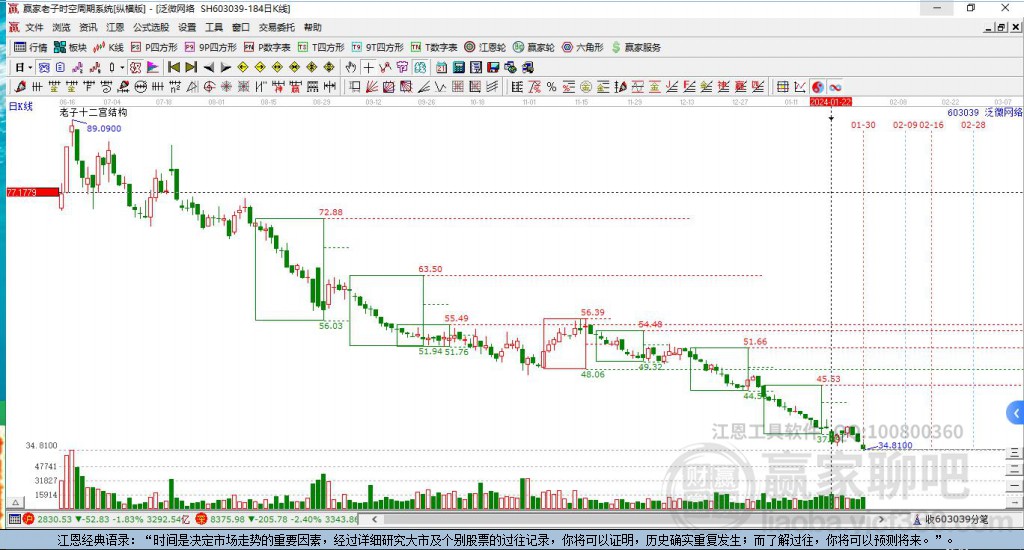Open the 交易委托 menu
Viewport: 1024px width, 550px height.
[x=276, y=27]
